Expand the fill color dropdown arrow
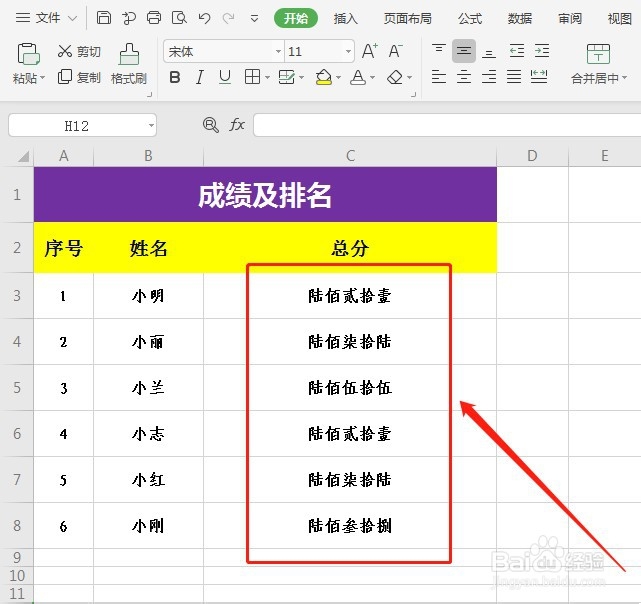Image resolution: width=641 pixels, height=604 pixels. 338,77
